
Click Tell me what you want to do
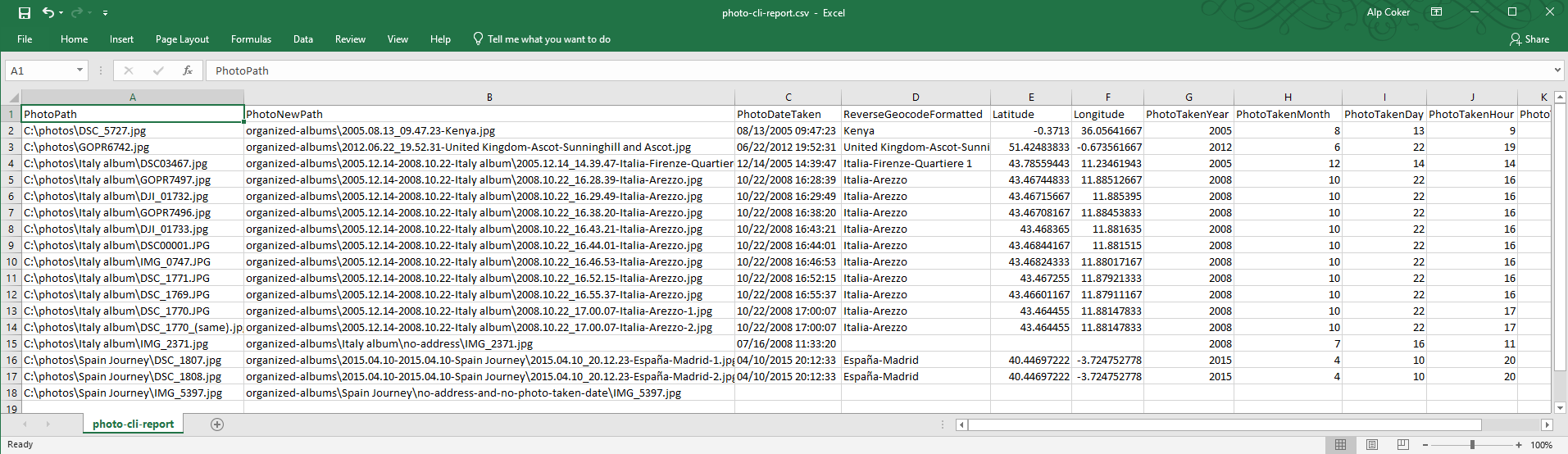coord(542,39)
